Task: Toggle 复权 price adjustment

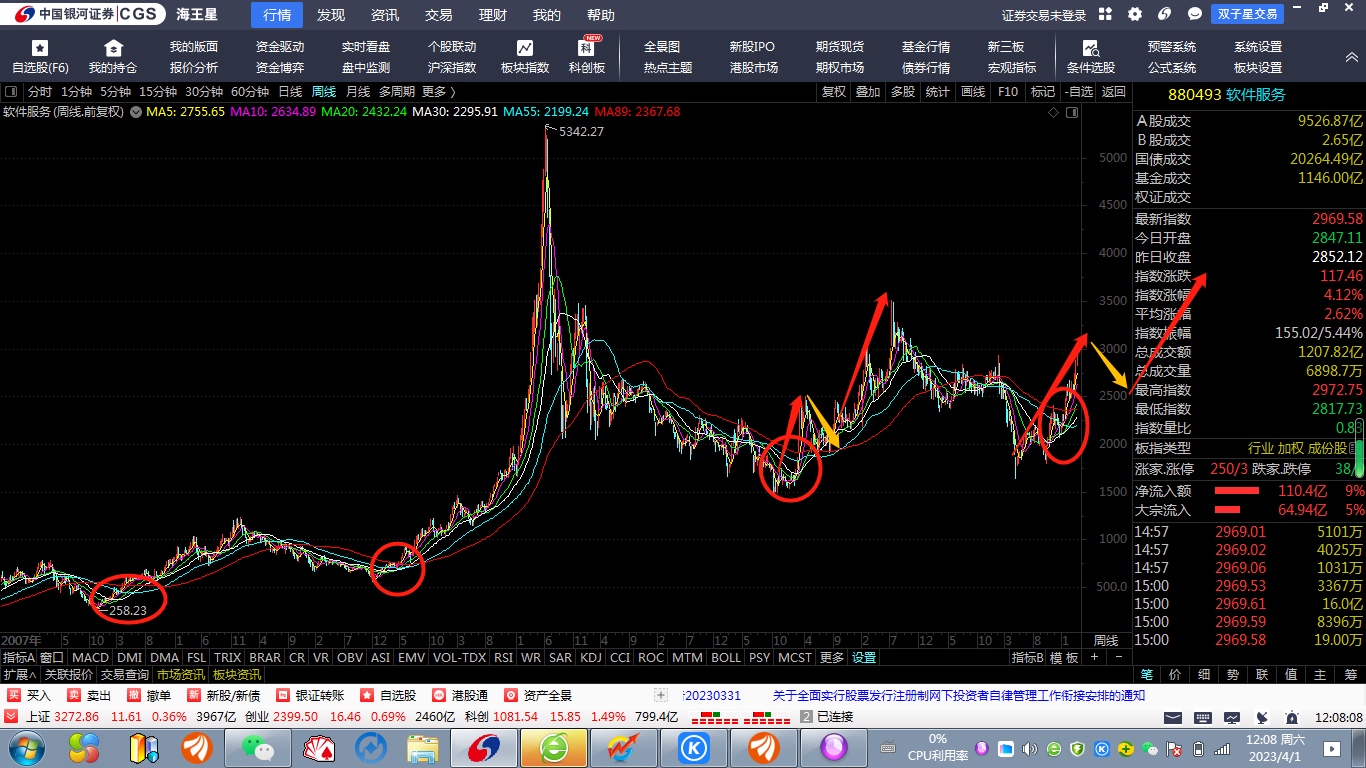Action: [x=834, y=91]
